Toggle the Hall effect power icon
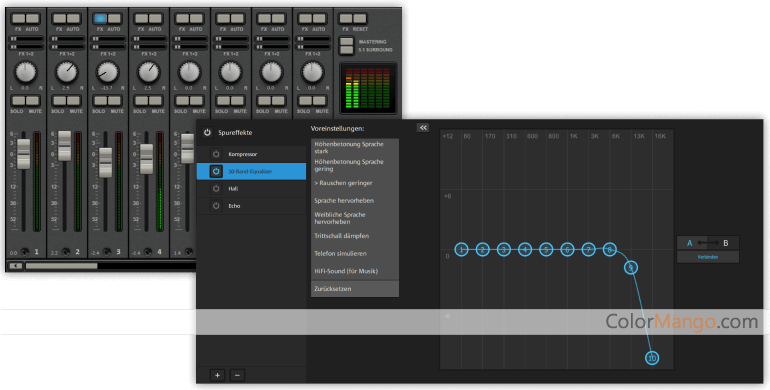The height and width of the screenshot is (390, 770). point(216,189)
